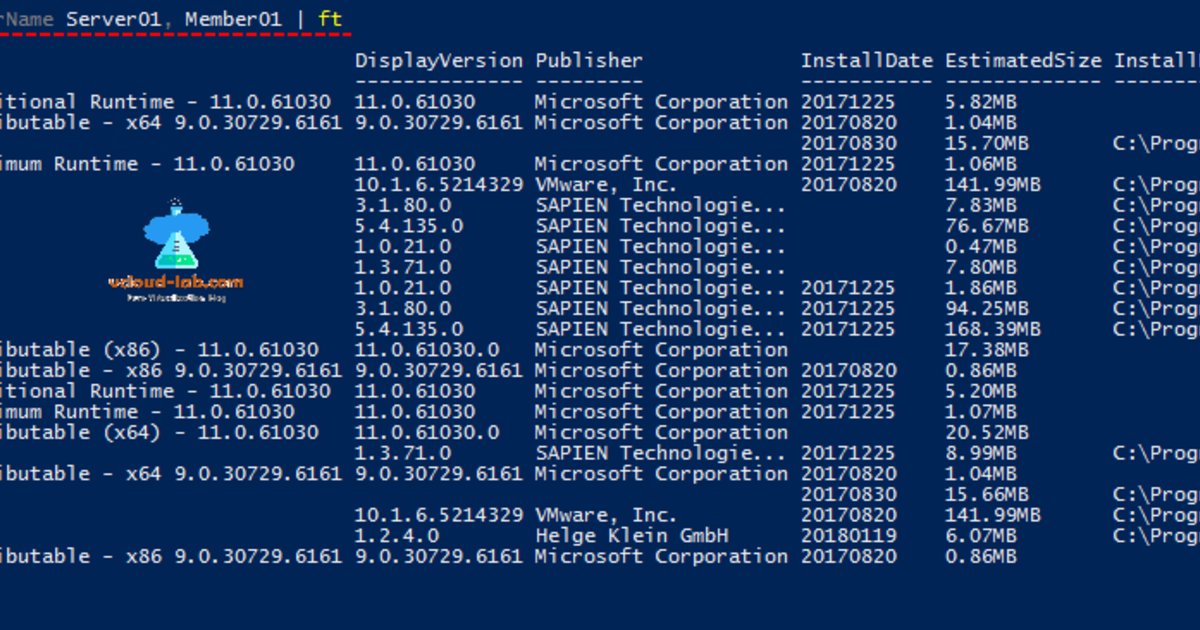Click "ibutable (x64) - 11.0.61030" name text
The image size is (1200, 630).
160,432
